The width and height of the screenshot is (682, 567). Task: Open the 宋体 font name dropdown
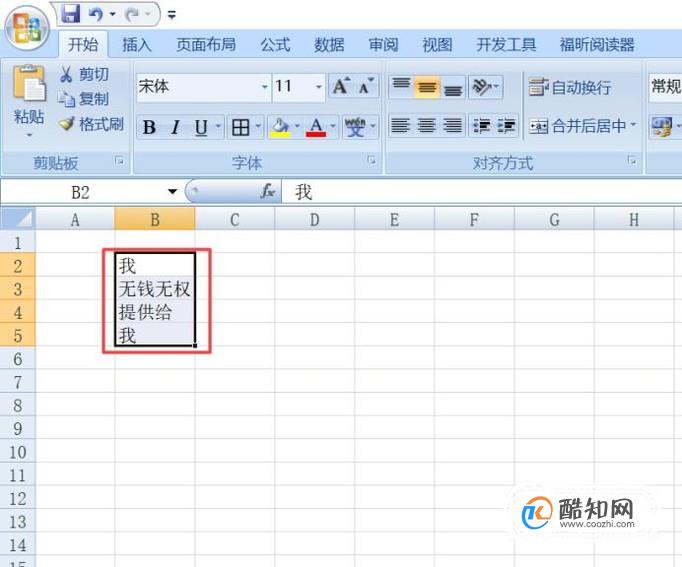pos(264,87)
